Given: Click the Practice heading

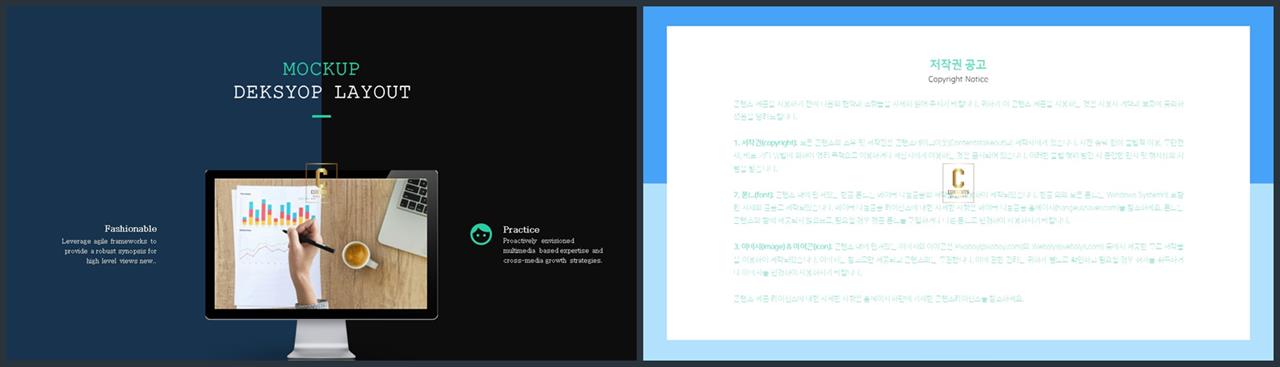Looking at the screenshot, I should point(521,229).
